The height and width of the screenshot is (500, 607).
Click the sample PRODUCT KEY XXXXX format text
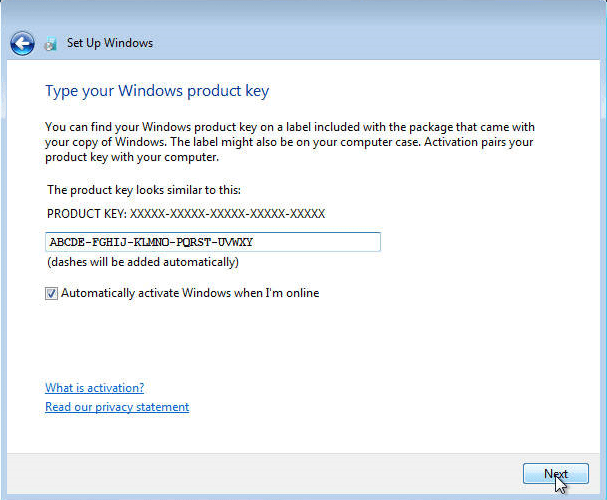point(186,214)
